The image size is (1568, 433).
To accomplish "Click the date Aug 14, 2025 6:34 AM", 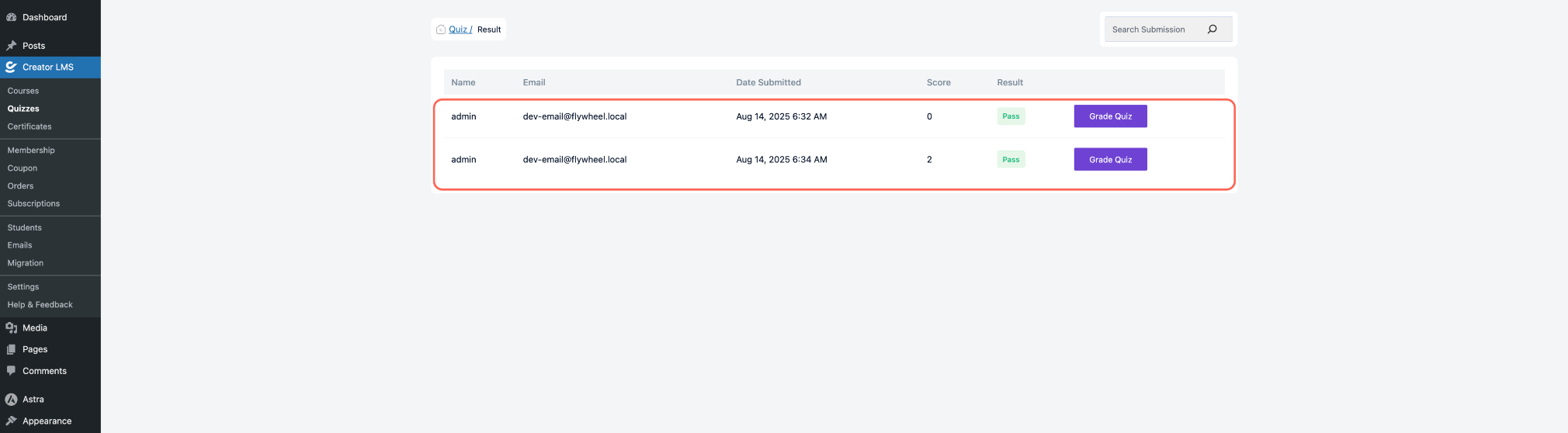I will tap(782, 160).
